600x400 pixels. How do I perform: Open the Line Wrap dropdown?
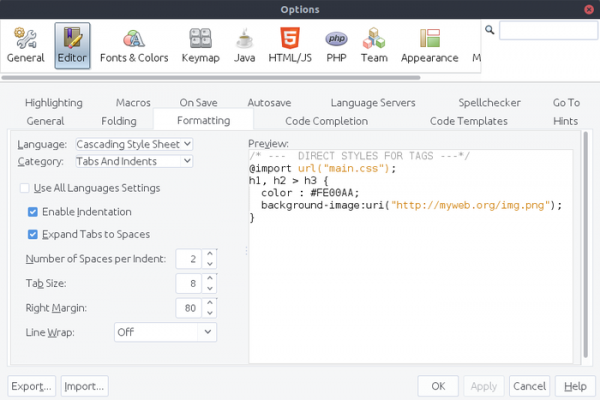[164, 331]
